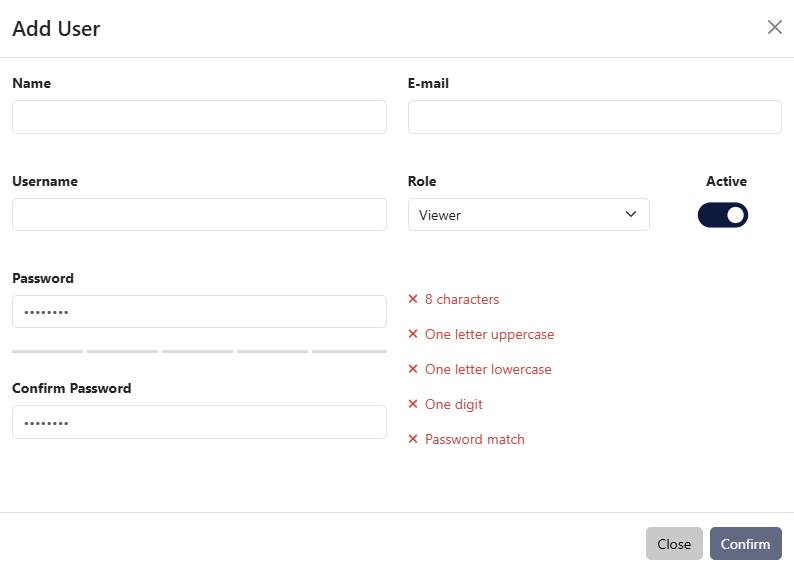Click the X icon beside "One letter lowercase"
Screen dimensions: 794x572
click(413, 369)
